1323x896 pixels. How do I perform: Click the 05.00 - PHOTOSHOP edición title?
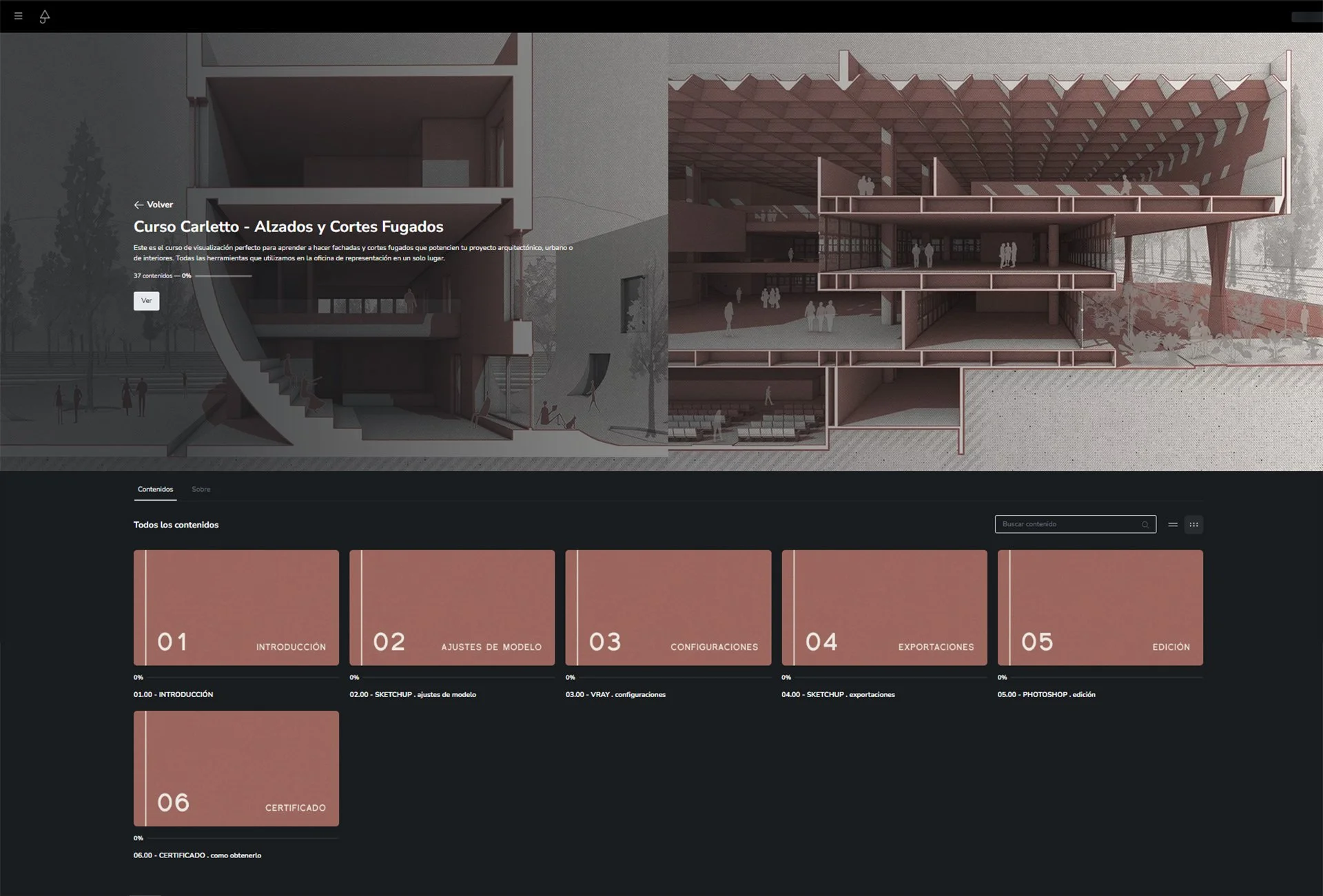tap(1046, 695)
